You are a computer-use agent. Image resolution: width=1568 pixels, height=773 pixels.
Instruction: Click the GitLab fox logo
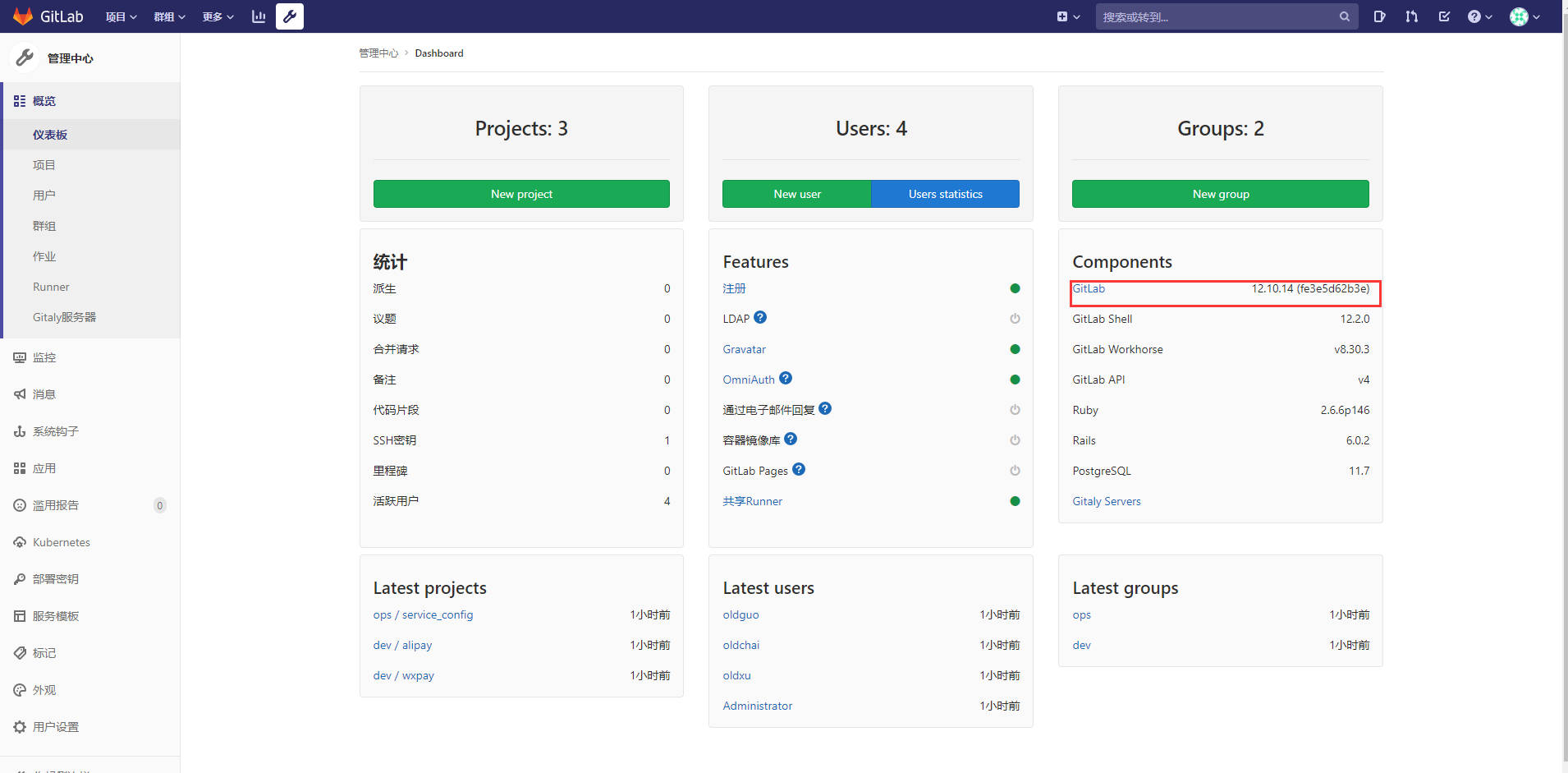(22, 16)
